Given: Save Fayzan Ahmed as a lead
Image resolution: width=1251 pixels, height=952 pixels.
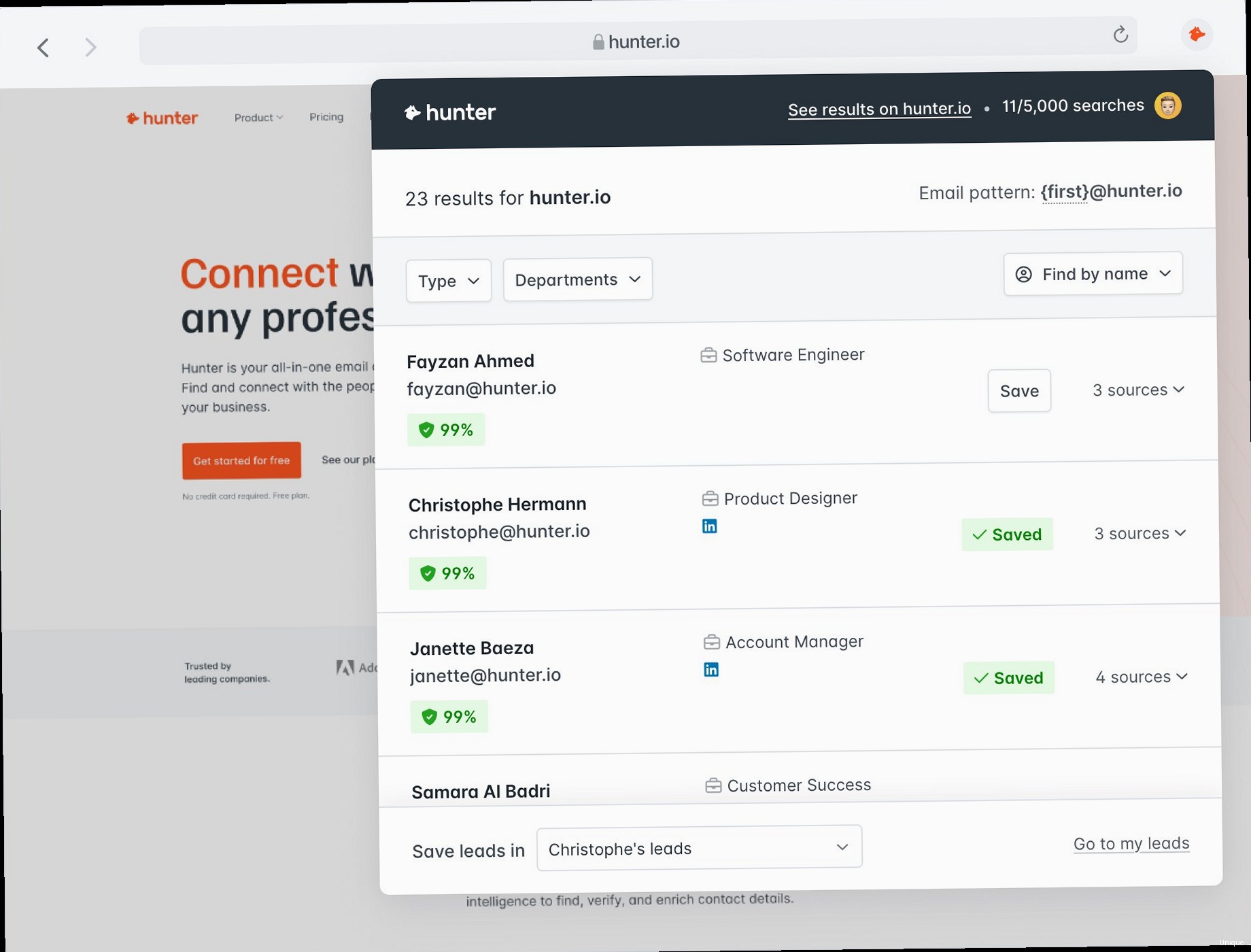Looking at the screenshot, I should 1018,391.
